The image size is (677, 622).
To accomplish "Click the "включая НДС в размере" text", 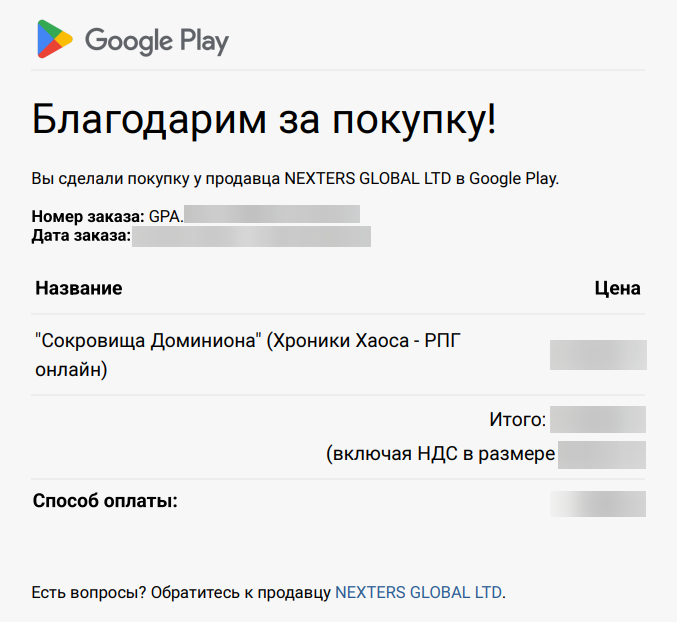I will point(441,454).
